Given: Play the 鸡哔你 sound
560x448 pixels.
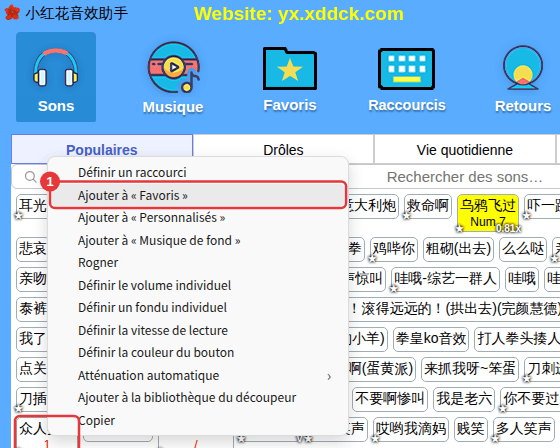Looking at the screenshot, I should tap(394, 248).
